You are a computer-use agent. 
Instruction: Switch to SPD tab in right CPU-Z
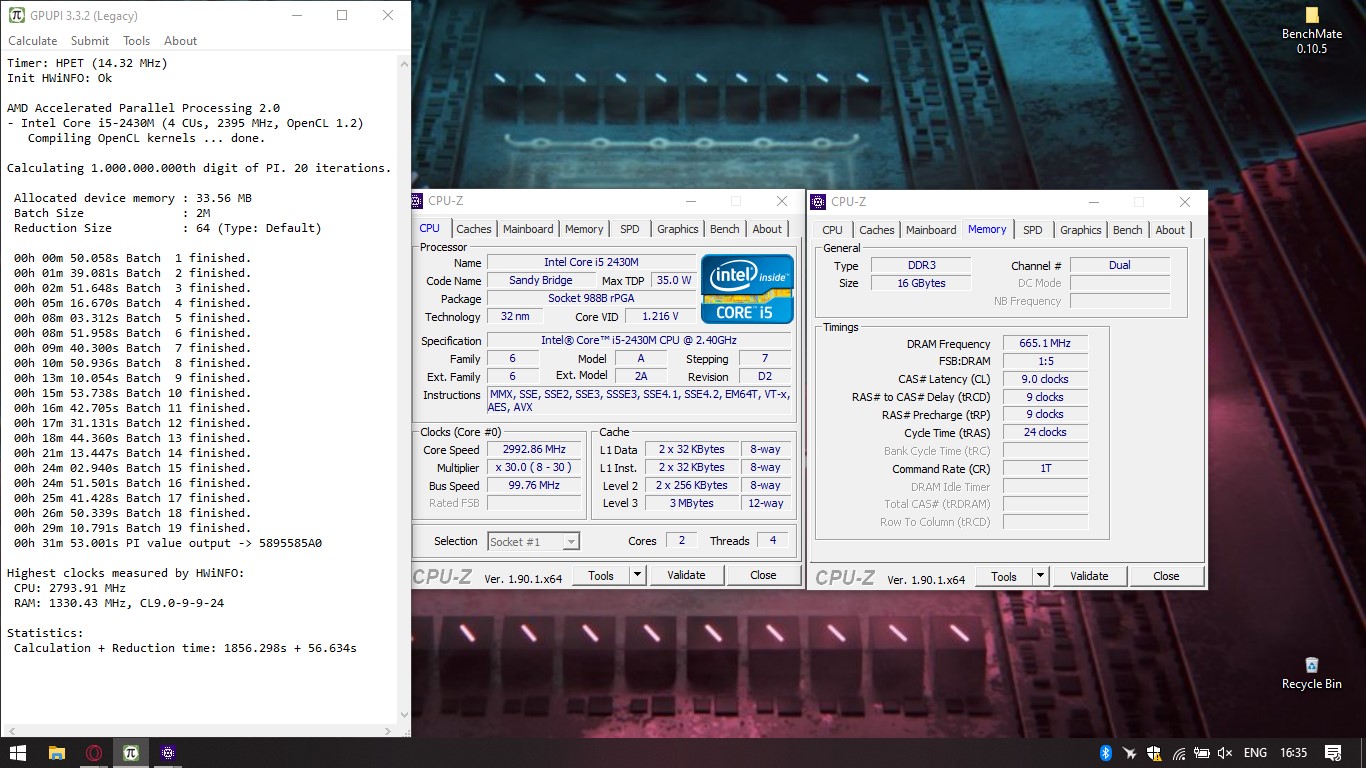(x=1033, y=230)
